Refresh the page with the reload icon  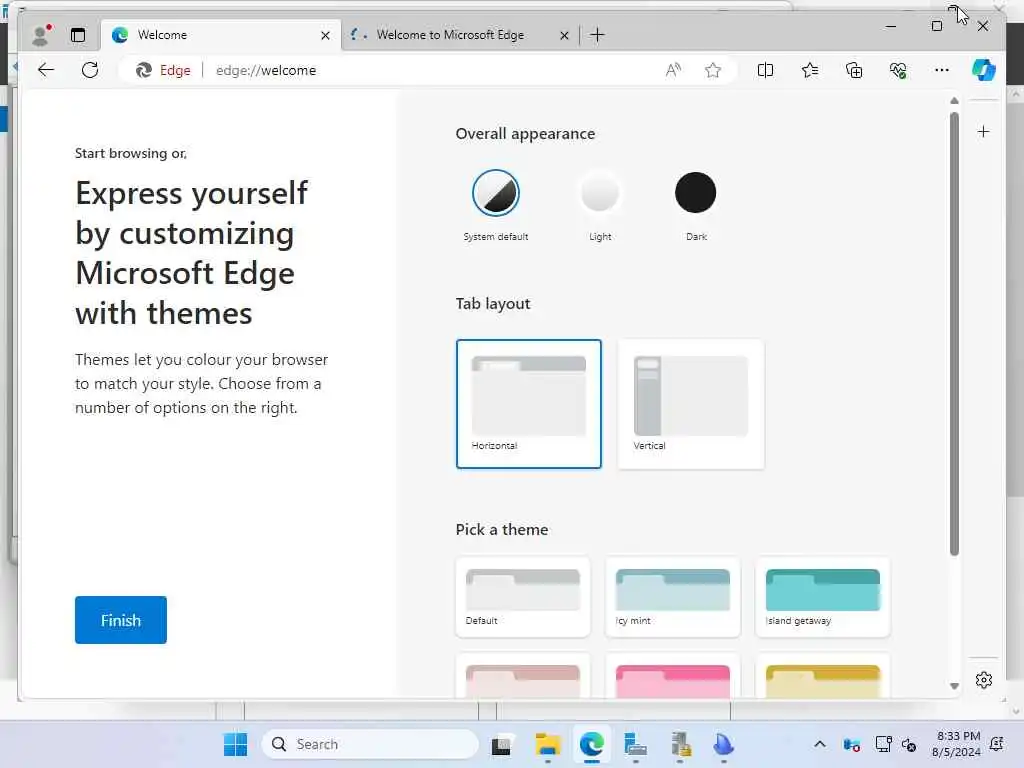point(90,70)
